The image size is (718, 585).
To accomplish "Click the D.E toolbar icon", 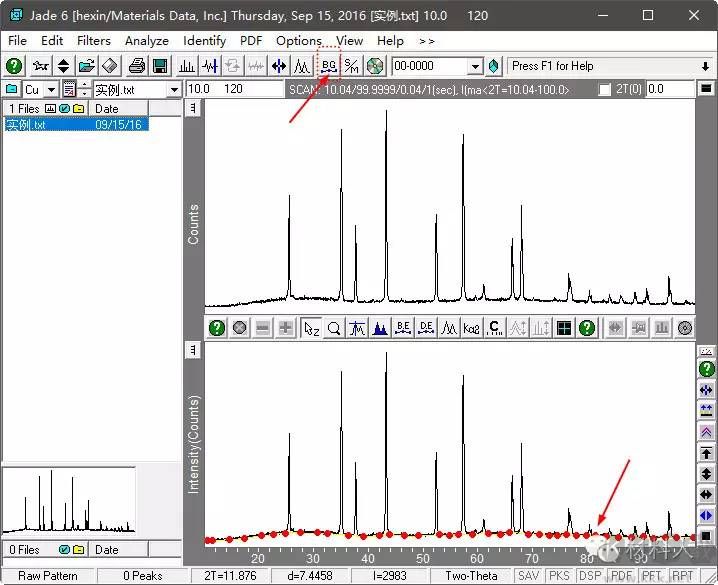I will coord(426,328).
